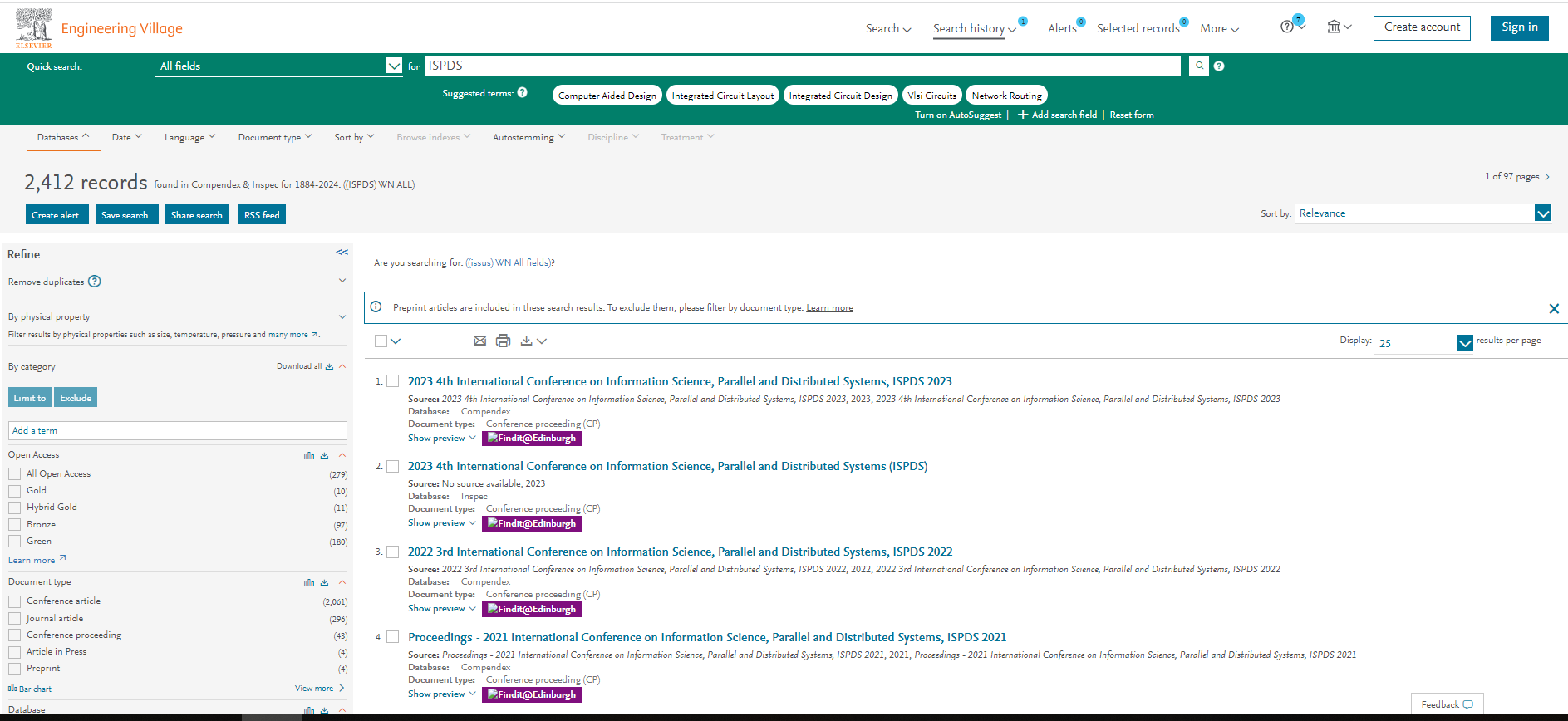The image size is (1568, 721).
Task: Expand Show preview for result 1
Action: click(441, 439)
